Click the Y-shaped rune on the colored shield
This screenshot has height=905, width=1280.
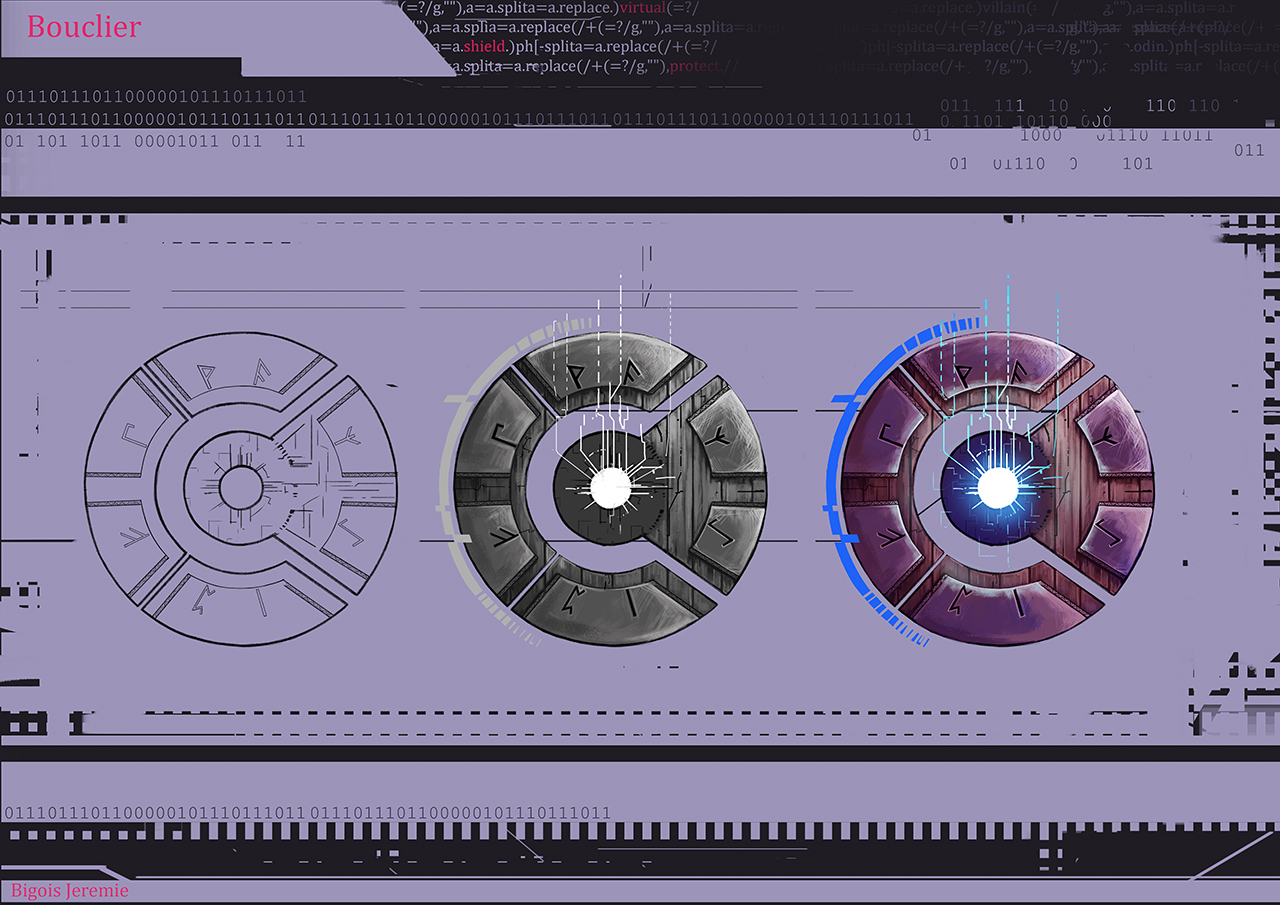(x=1107, y=438)
